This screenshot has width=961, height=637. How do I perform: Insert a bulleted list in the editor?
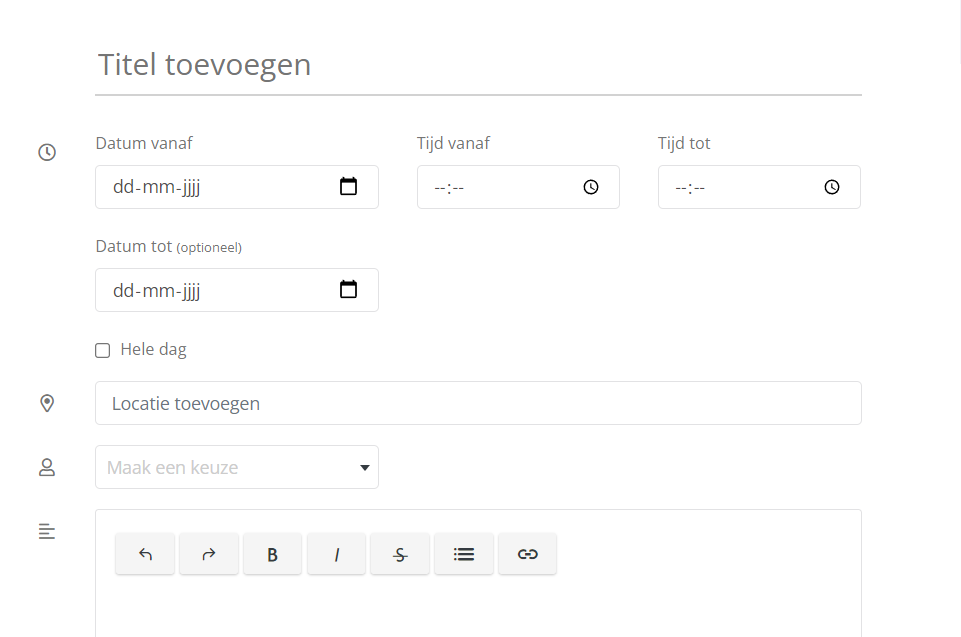464,554
